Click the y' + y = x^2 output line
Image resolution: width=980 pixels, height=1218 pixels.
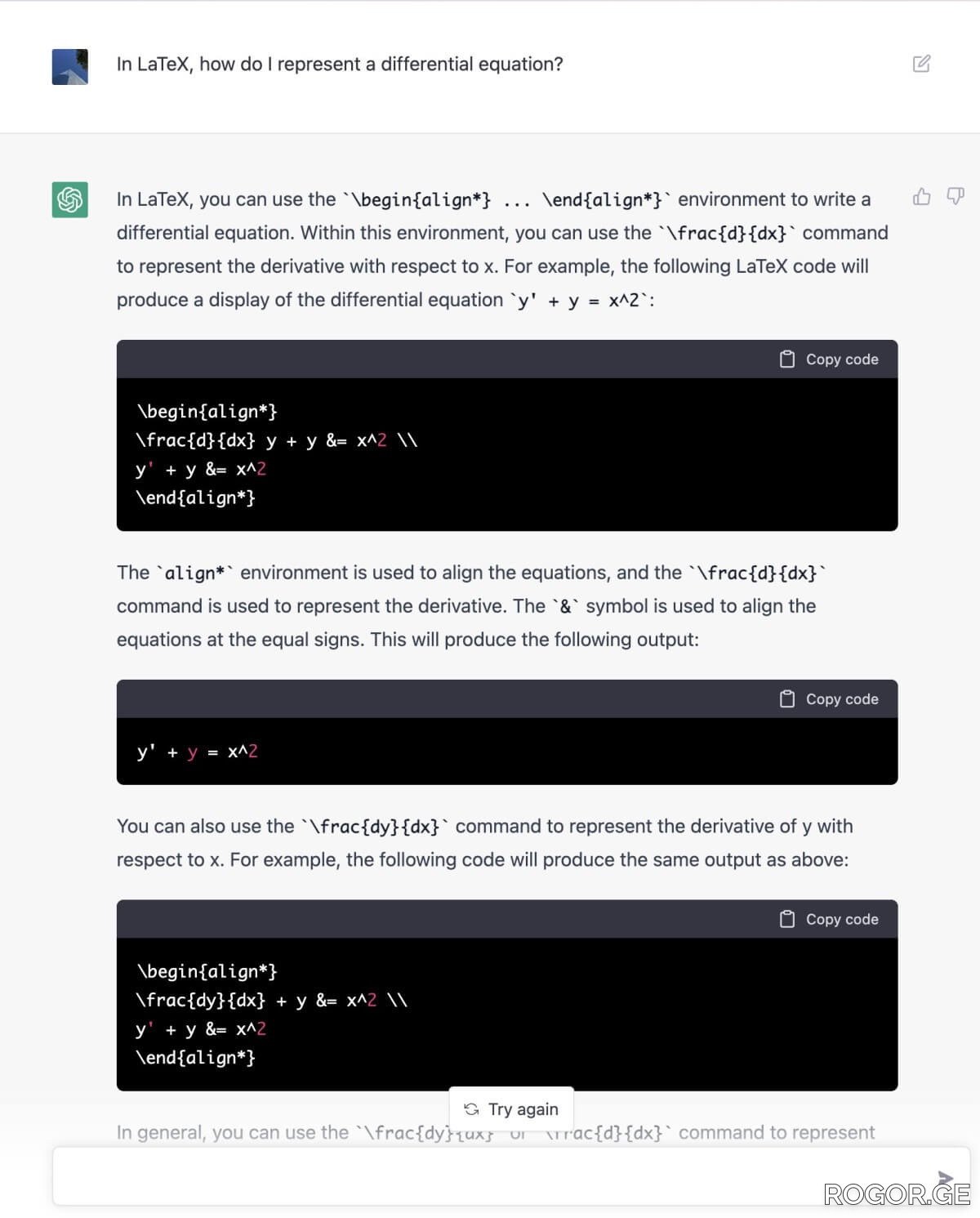198,752
